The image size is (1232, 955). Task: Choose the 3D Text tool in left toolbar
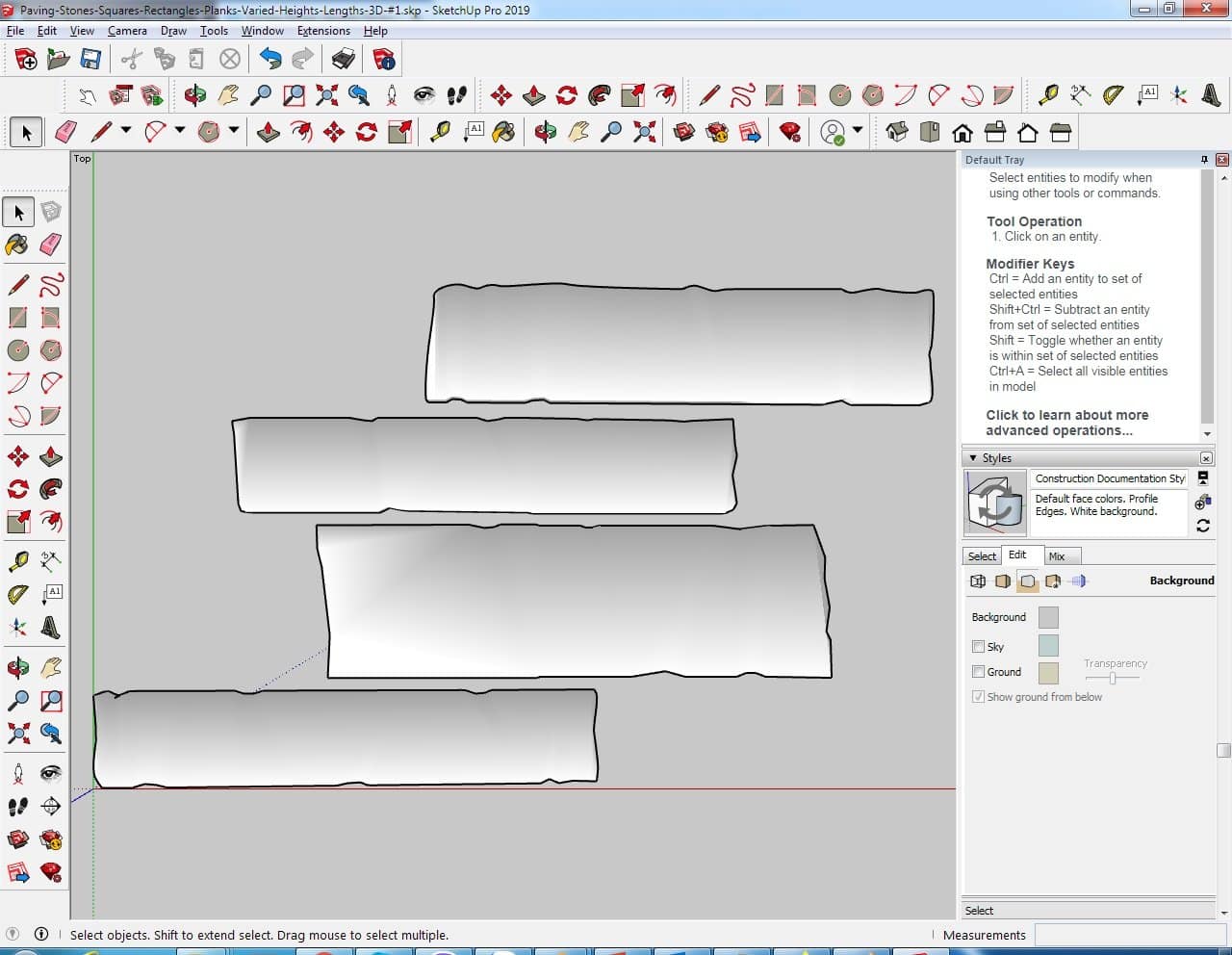(x=51, y=629)
